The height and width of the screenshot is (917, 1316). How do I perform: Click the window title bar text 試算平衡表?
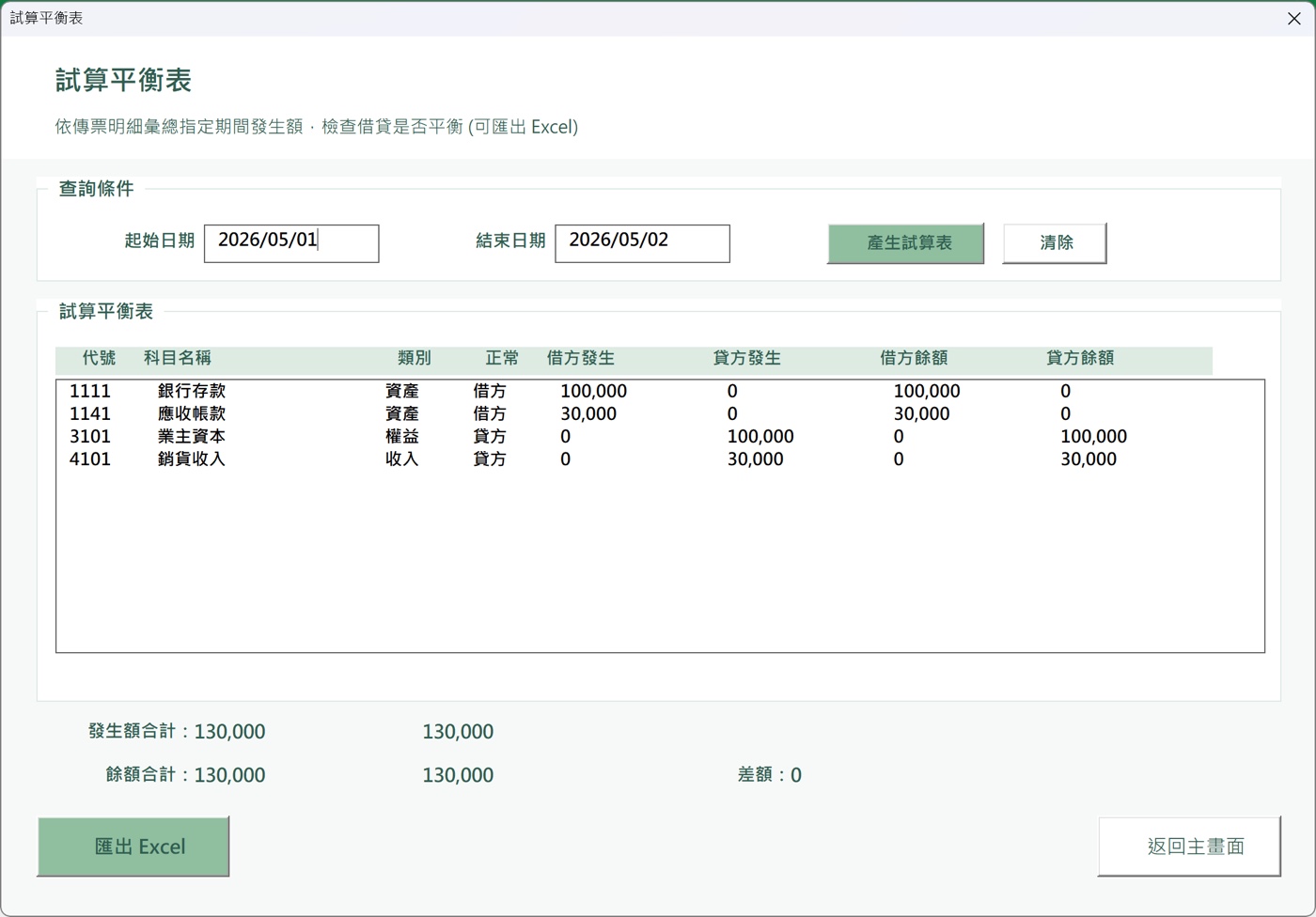point(46,19)
